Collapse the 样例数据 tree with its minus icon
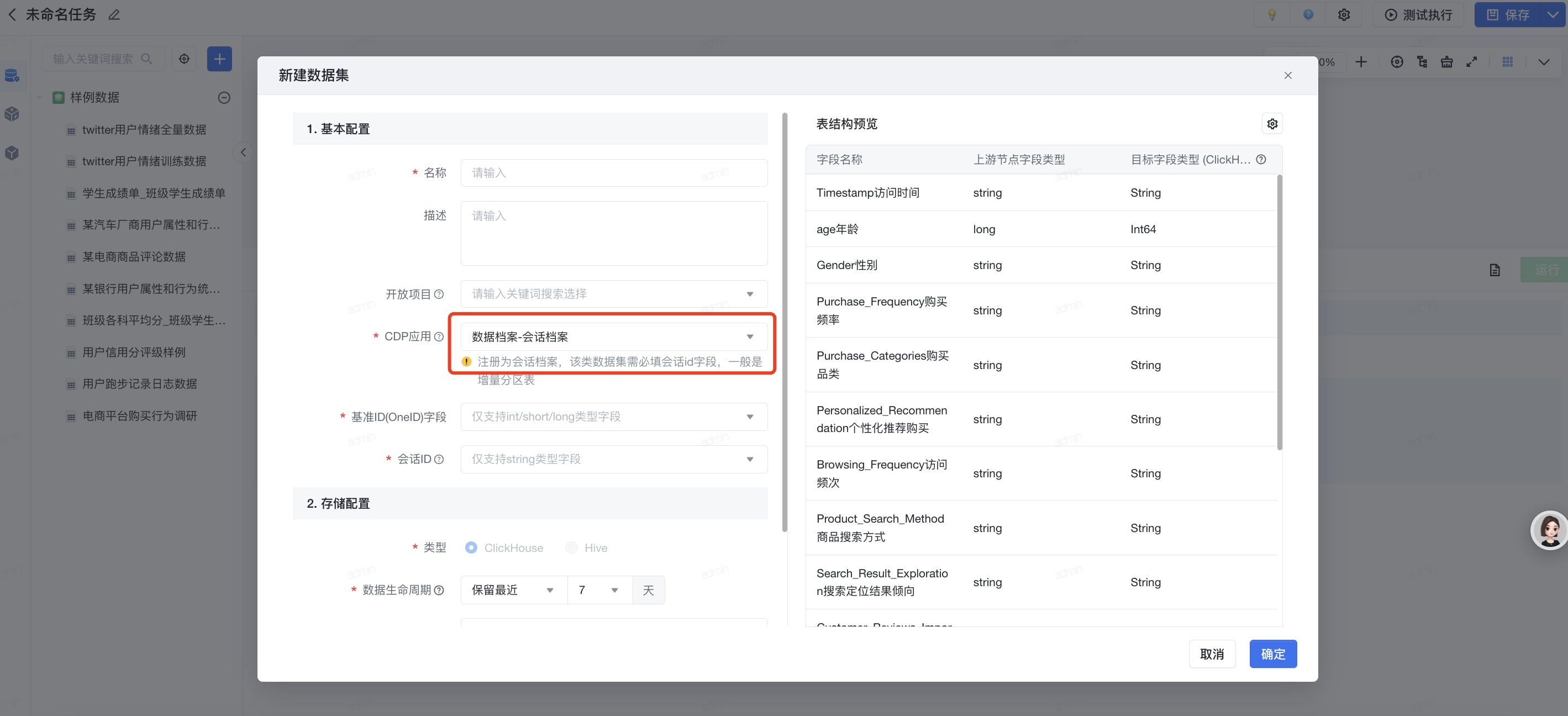 tap(224, 97)
